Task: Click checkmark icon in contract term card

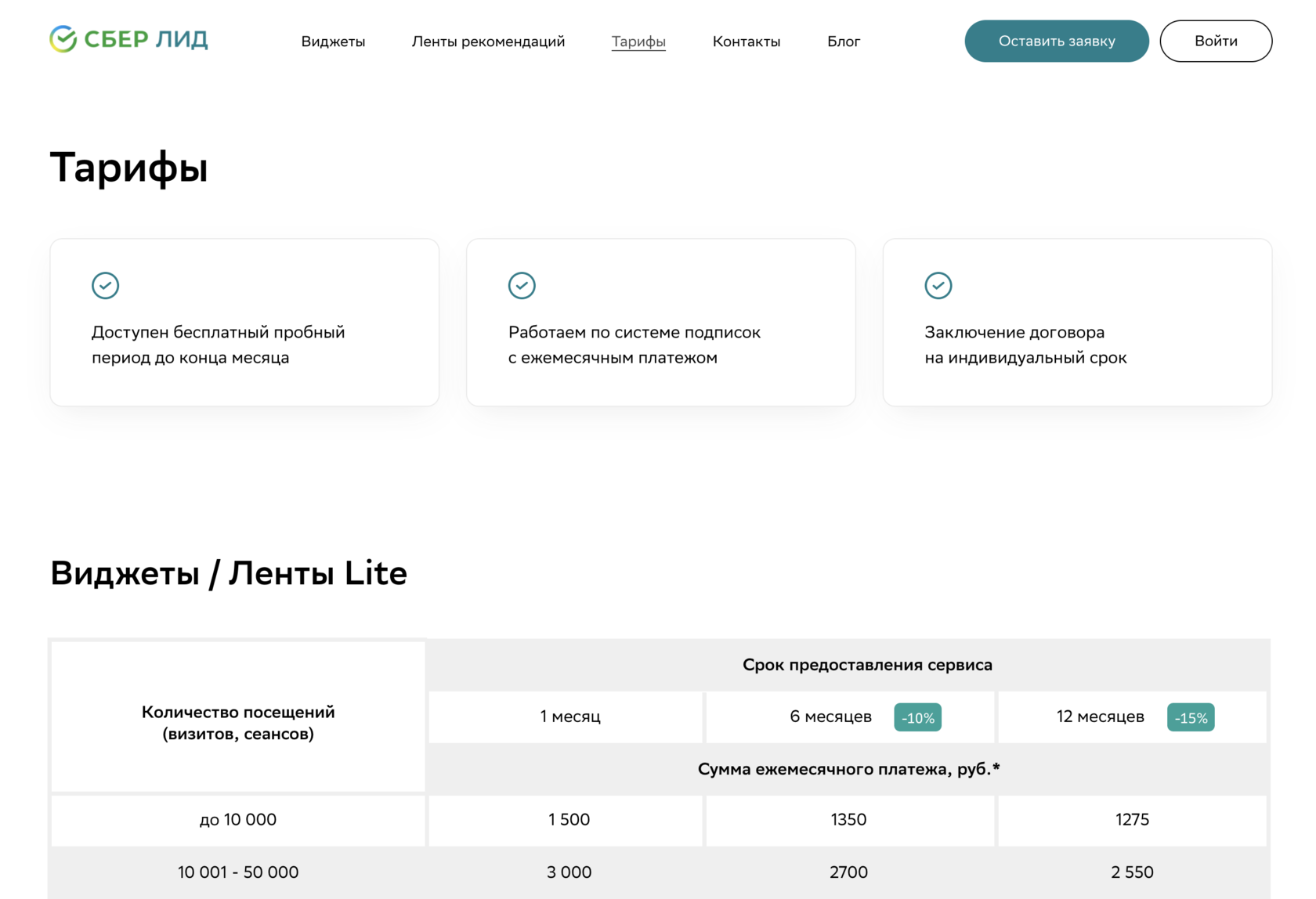Action: click(x=938, y=286)
